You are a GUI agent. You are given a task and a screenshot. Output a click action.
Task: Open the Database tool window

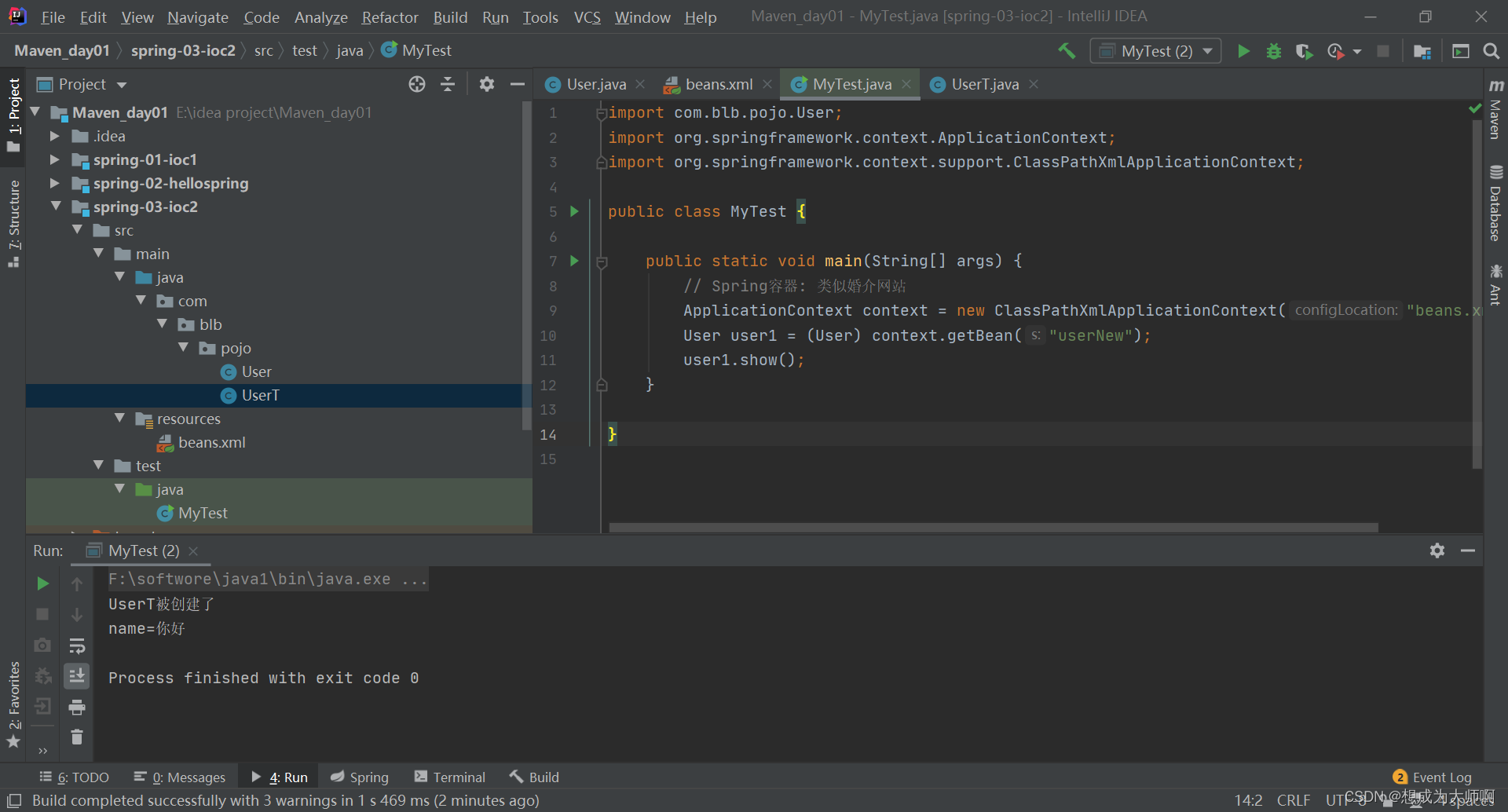pos(1495,203)
